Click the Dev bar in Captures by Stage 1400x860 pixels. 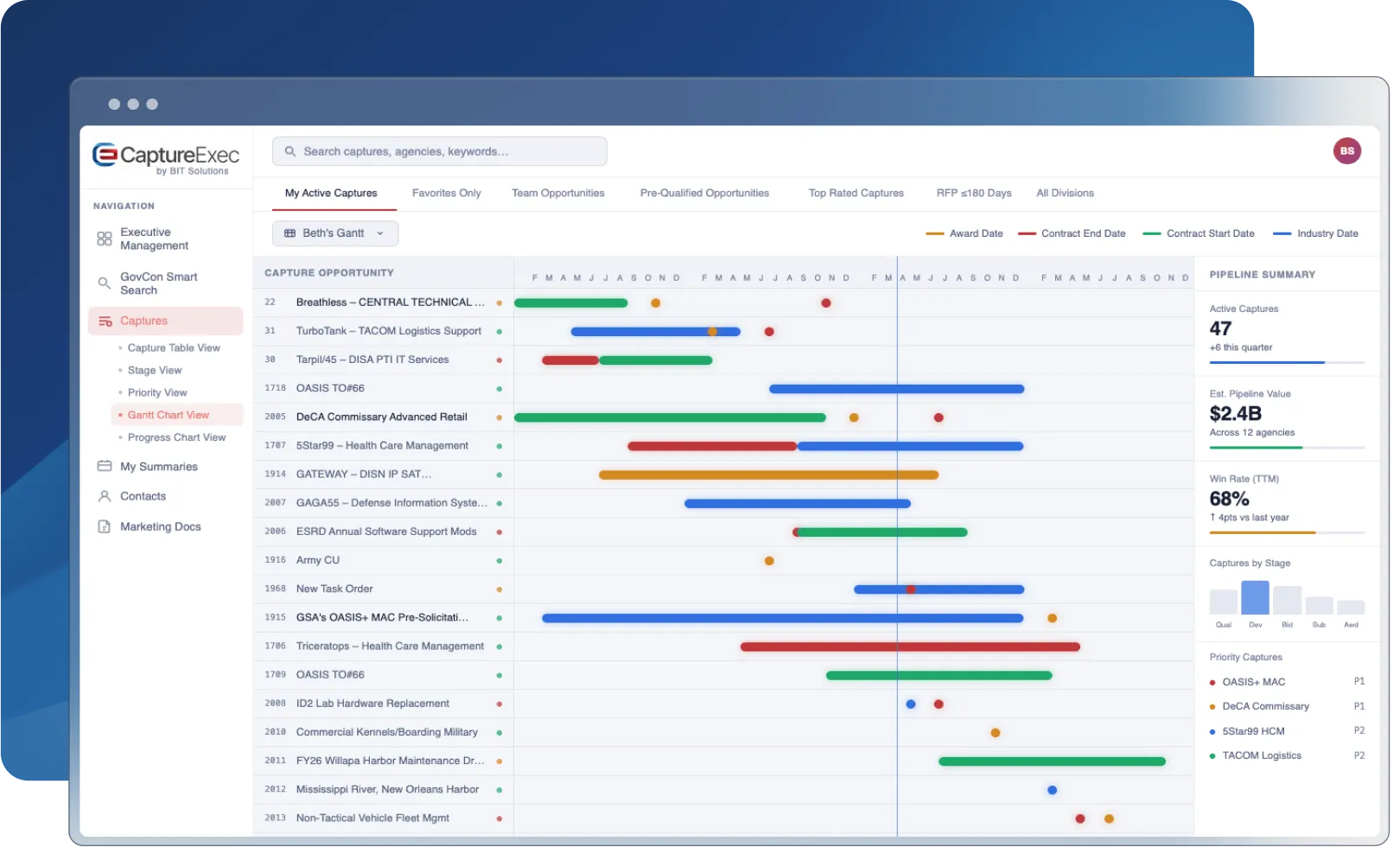pyautogui.click(x=1255, y=598)
